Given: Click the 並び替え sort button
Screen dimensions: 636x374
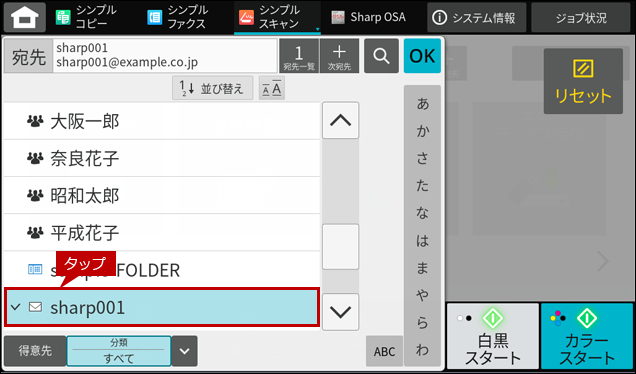Looking at the screenshot, I should [x=213, y=88].
